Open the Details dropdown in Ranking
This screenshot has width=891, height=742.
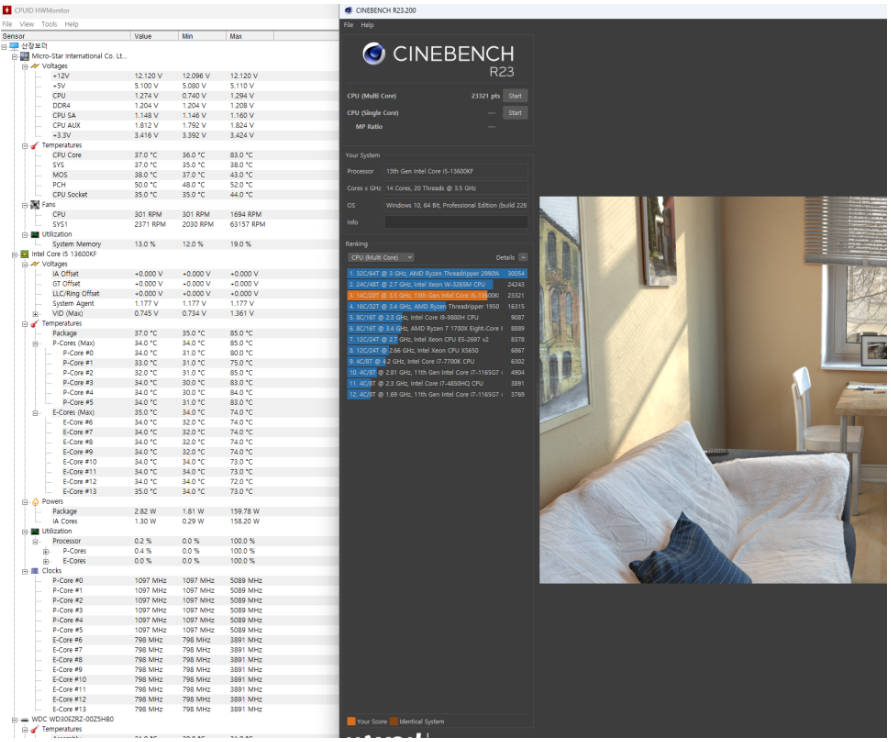pos(523,257)
